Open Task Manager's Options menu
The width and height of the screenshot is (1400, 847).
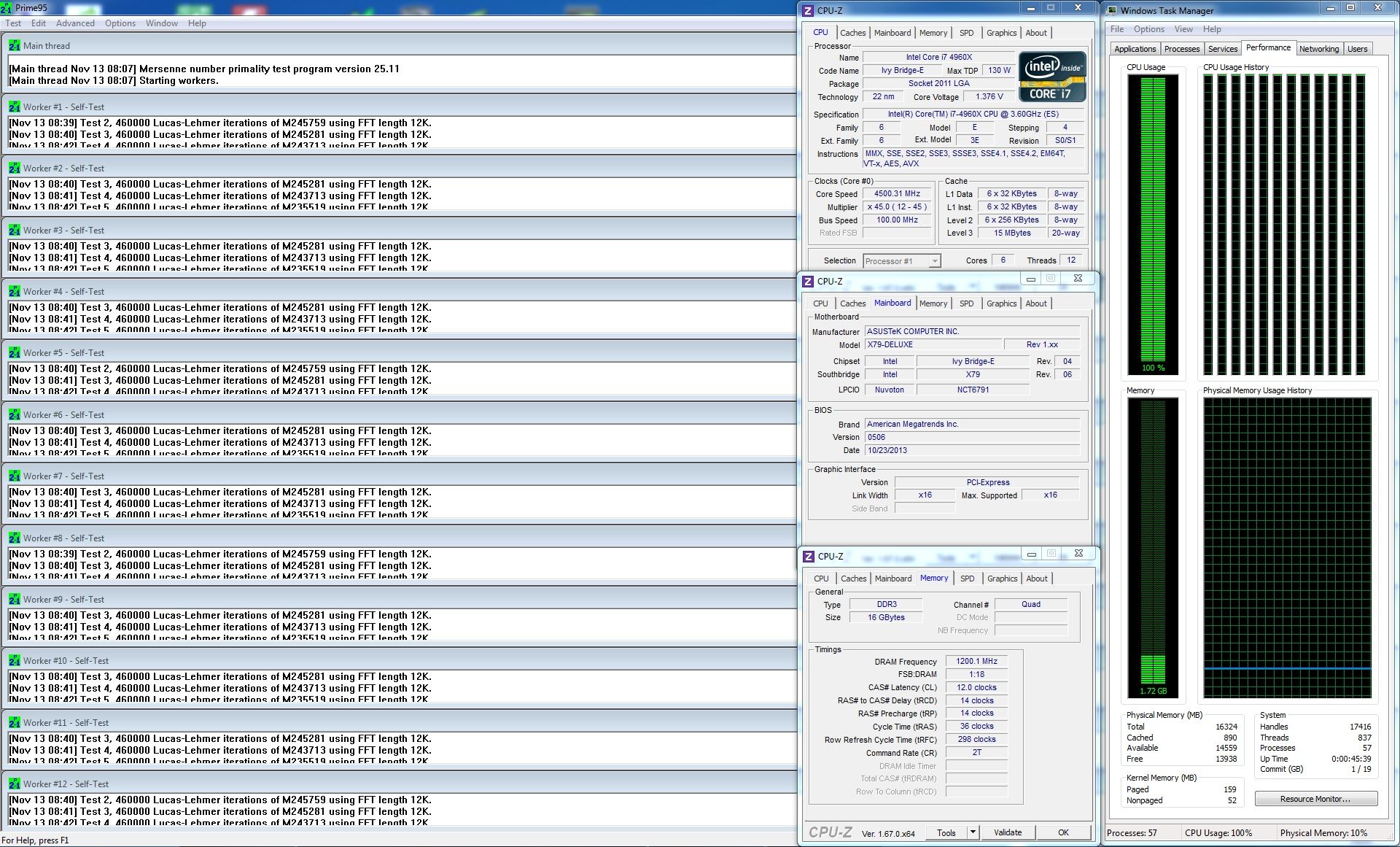[x=1148, y=29]
